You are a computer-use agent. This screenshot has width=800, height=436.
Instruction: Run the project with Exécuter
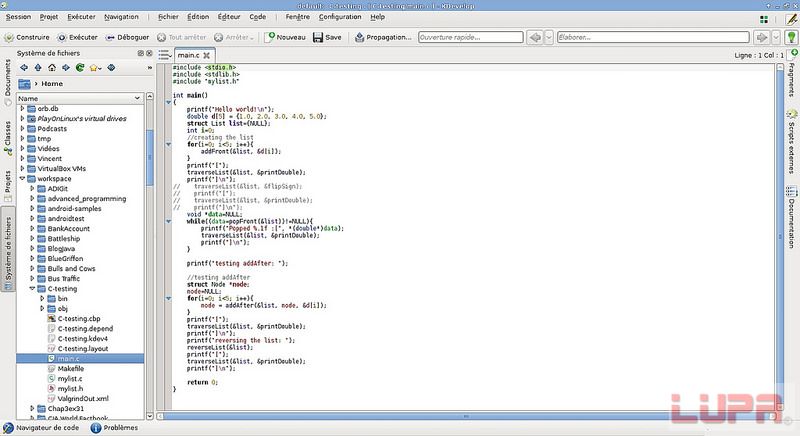click(x=78, y=37)
